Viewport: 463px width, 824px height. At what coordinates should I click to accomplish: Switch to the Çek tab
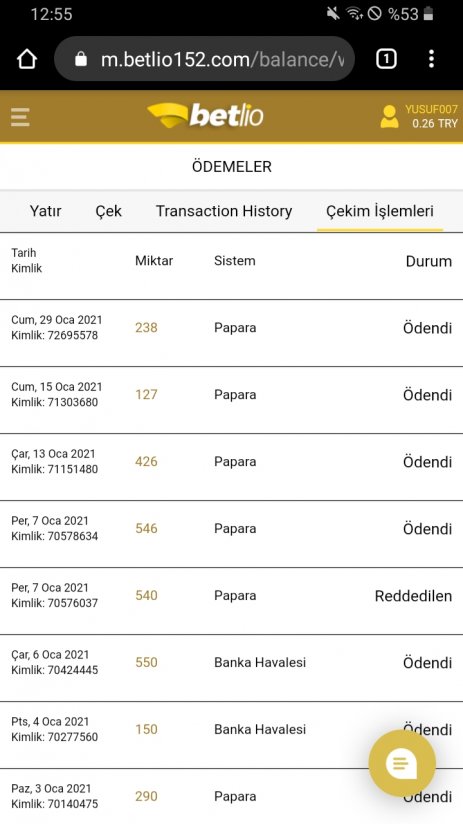pos(108,211)
